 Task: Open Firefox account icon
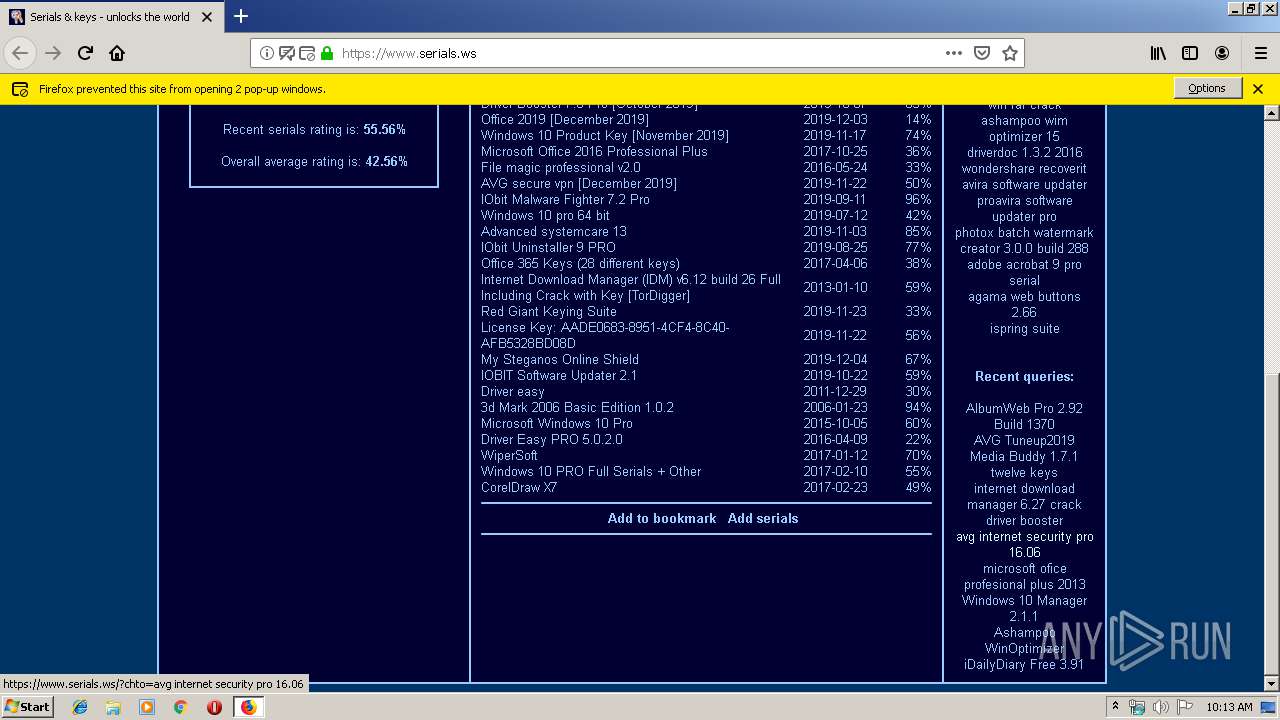1222,53
